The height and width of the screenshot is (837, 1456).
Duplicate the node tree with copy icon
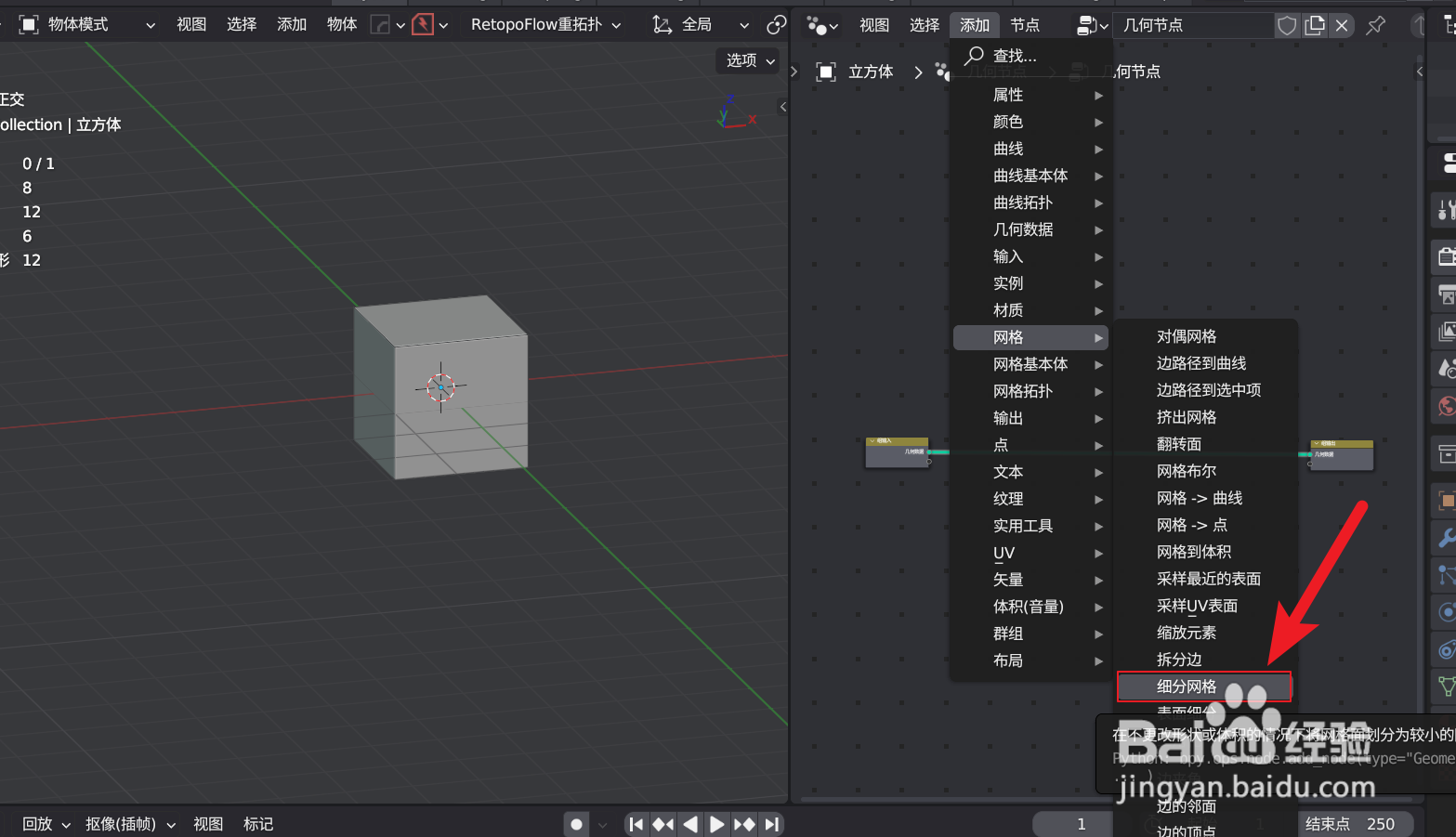point(1315,25)
